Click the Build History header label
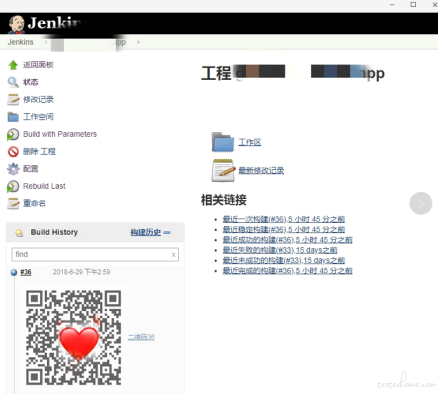 coord(54,232)
